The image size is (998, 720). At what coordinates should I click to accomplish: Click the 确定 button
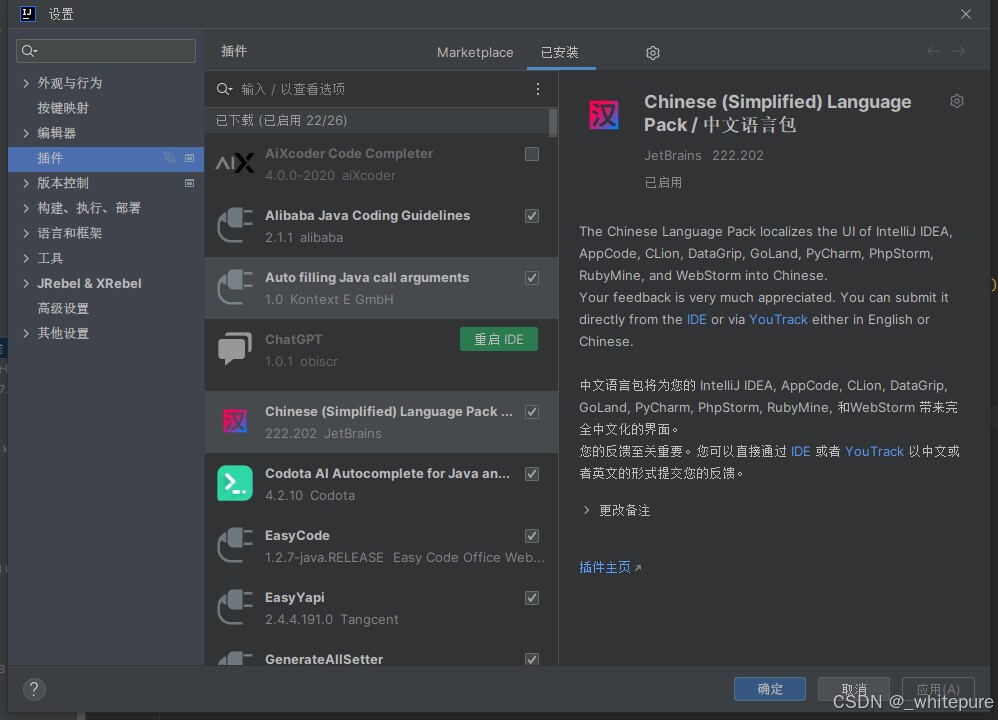coord(770,689)
